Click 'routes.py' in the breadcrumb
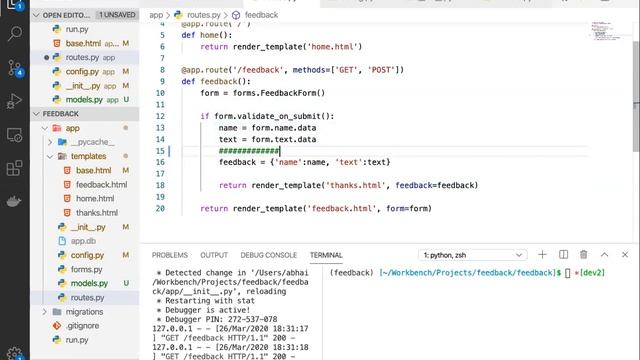 (204, 15)
